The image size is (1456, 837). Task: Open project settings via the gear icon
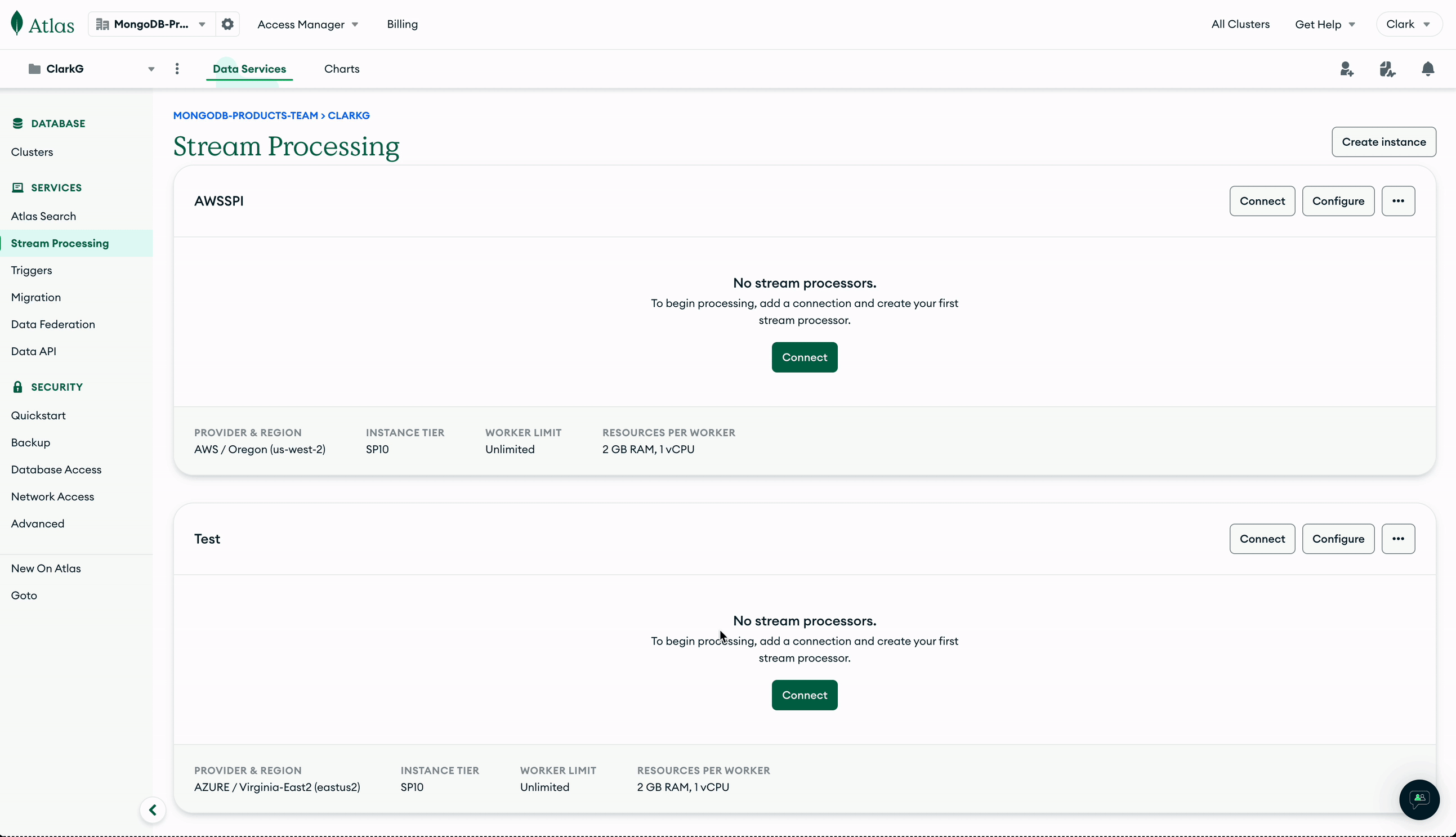227,24
